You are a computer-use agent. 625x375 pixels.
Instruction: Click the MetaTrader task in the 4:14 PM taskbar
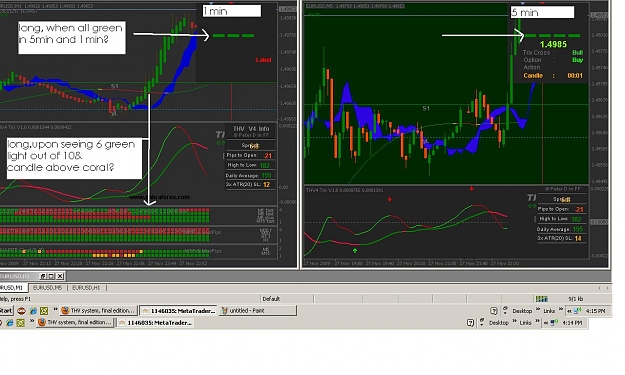click(x=155, y=322)
